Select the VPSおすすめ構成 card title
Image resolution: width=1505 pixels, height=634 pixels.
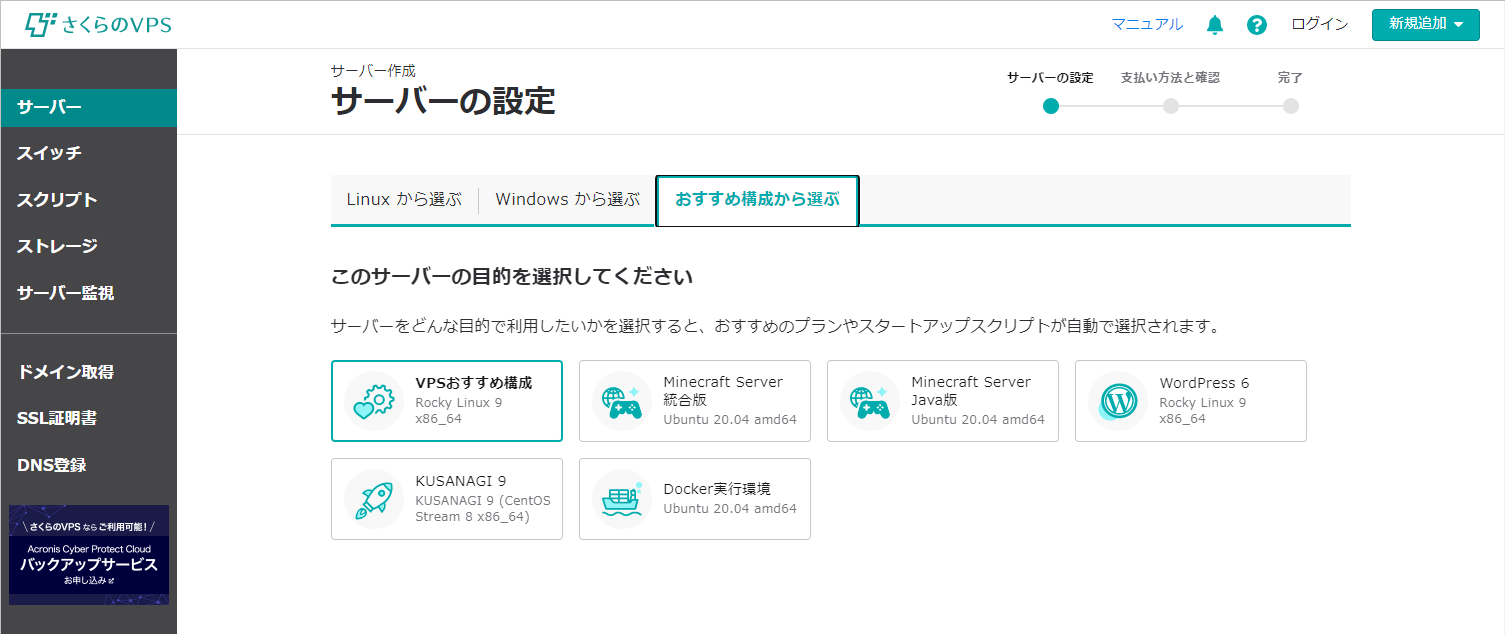coord(474,383)
